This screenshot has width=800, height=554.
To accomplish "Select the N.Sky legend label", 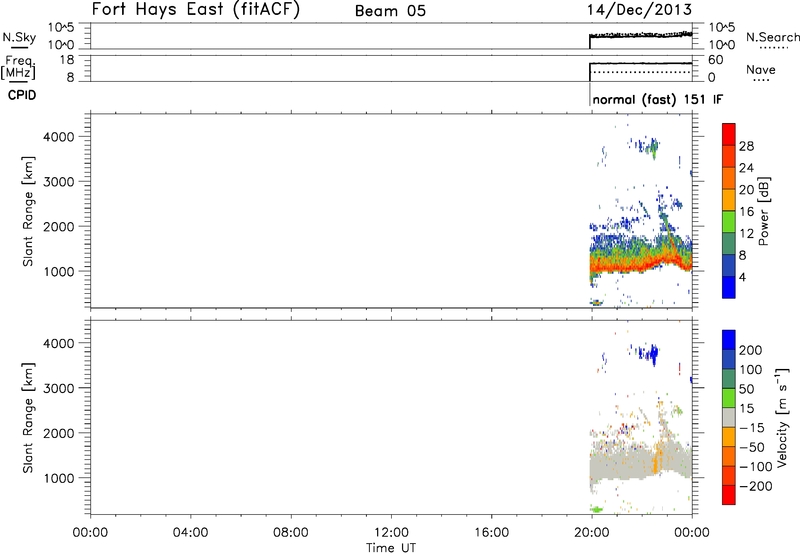I will tap(19, 37).
